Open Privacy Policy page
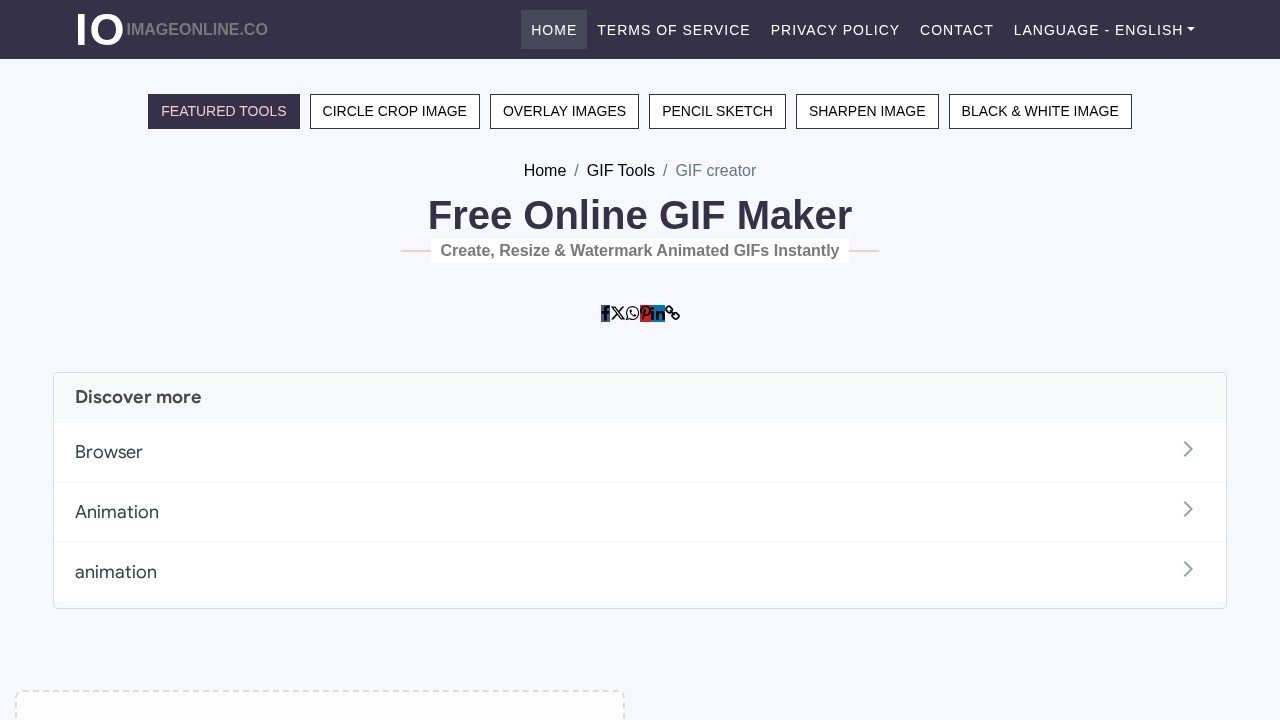Image resolution: width=1280 pixels, height=720 pixels. click(x=835, y=30)
